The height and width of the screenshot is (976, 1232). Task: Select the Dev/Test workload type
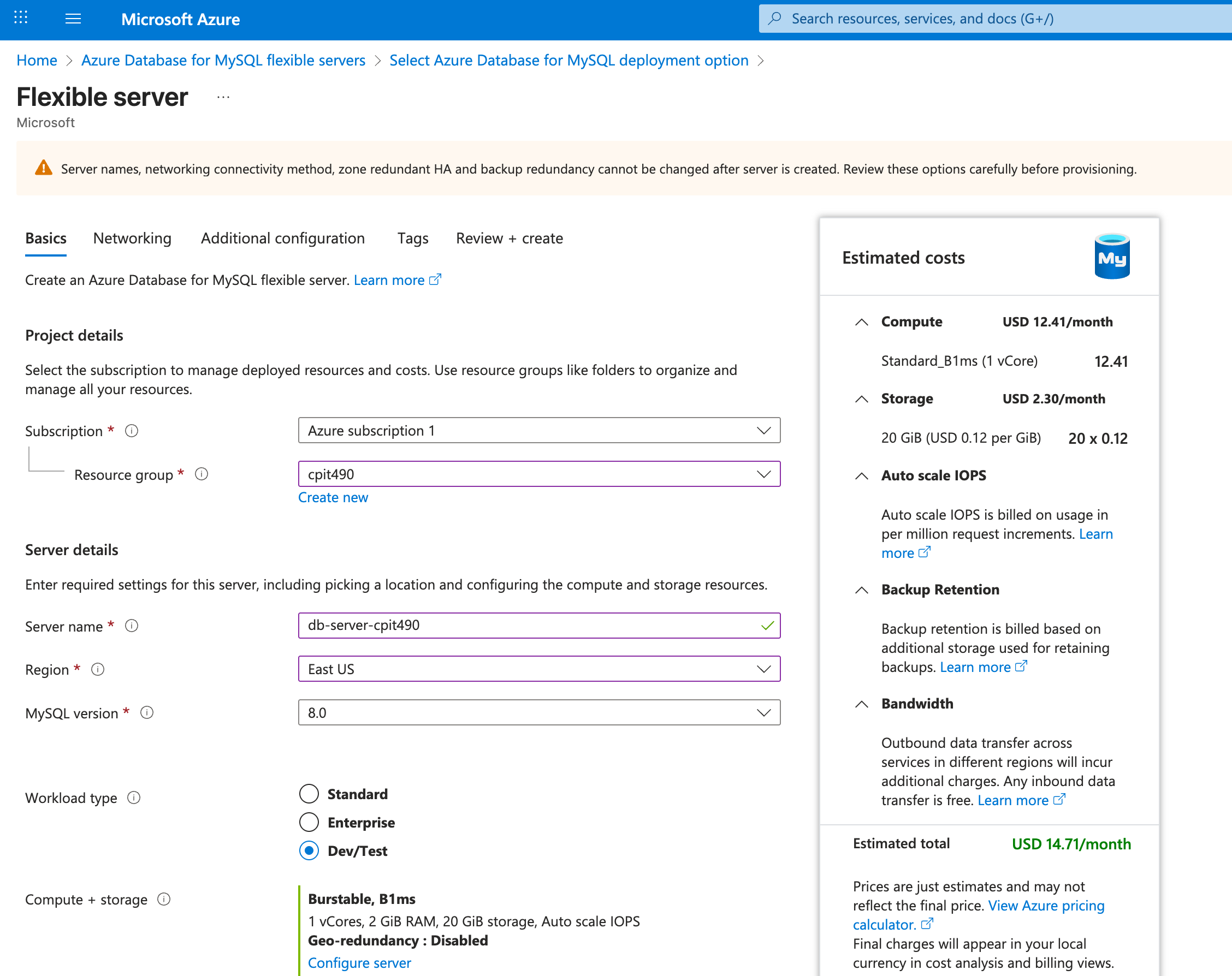tap(309, 850)
